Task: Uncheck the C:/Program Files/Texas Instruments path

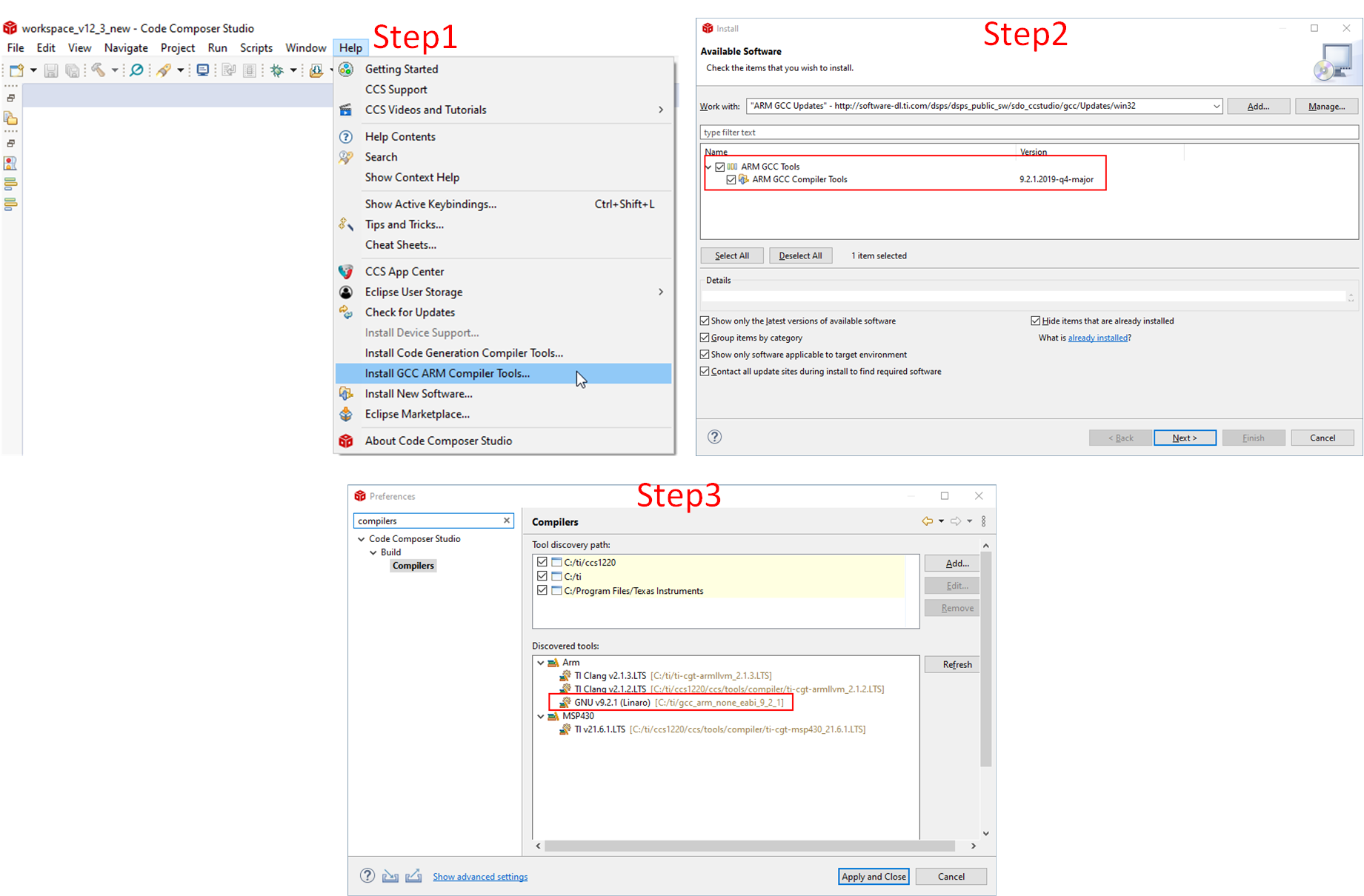Action: [542, 590]
